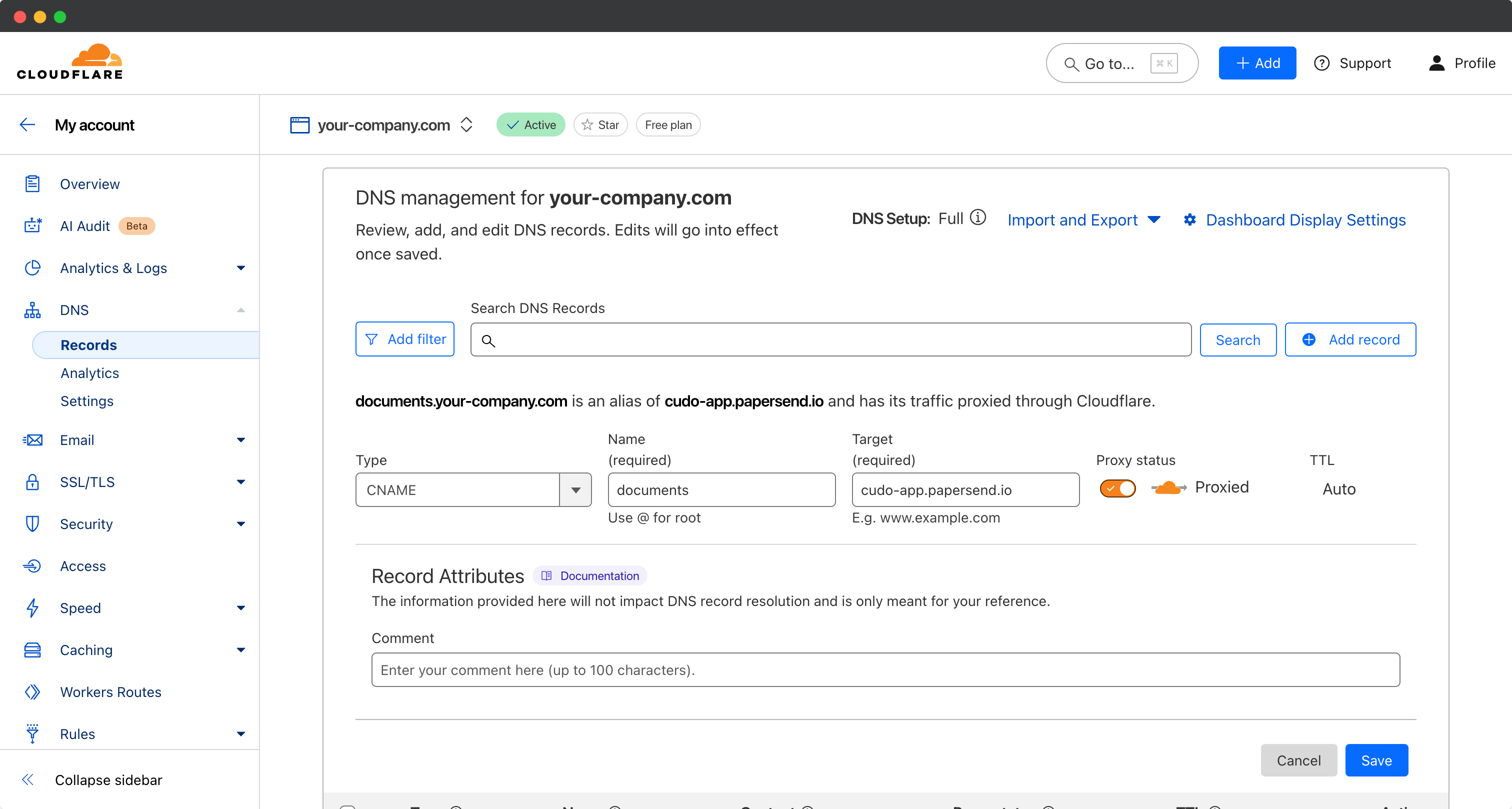Click the Speed lightning icon
Viewport: 1512px width, 809px height.
pyautogui.click(x=32, y=607)
